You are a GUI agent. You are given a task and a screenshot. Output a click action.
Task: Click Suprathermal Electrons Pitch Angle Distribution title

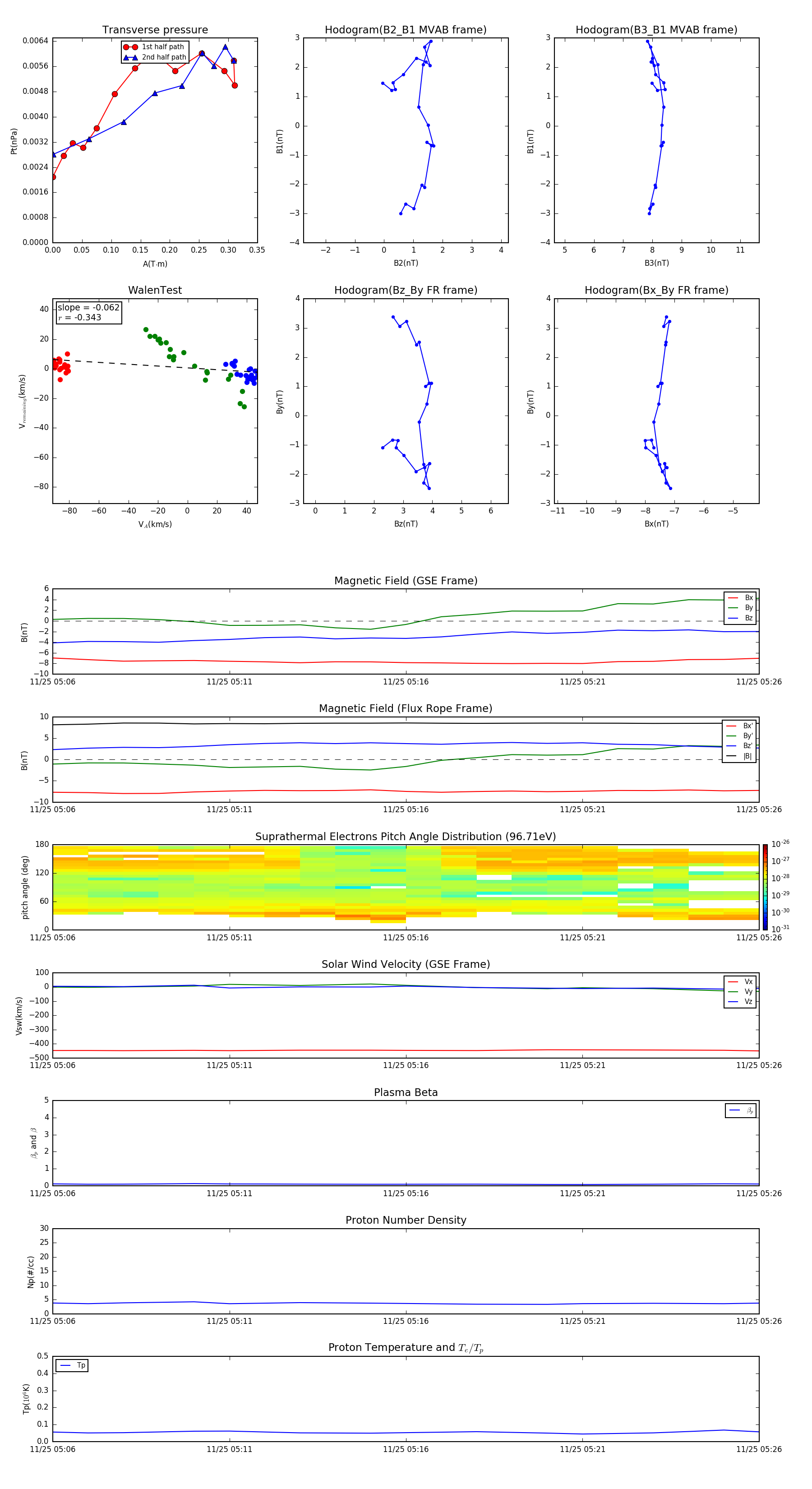(x=406, y=837)
